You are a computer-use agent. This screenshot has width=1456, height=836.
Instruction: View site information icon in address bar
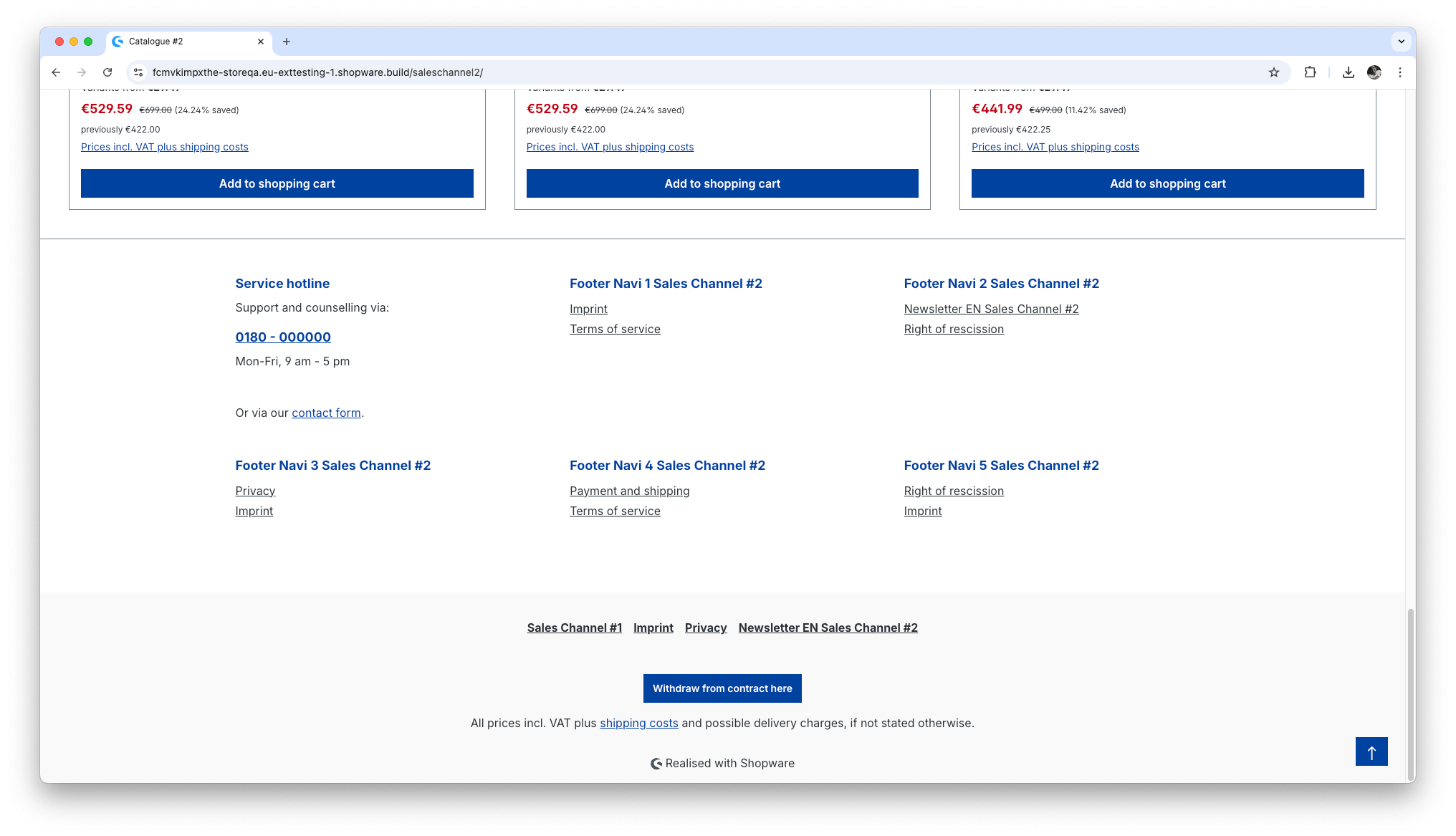[139, 72]
